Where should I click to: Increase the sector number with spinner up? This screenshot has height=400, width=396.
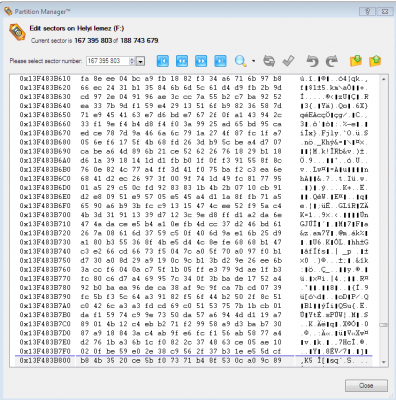[132, 59]
